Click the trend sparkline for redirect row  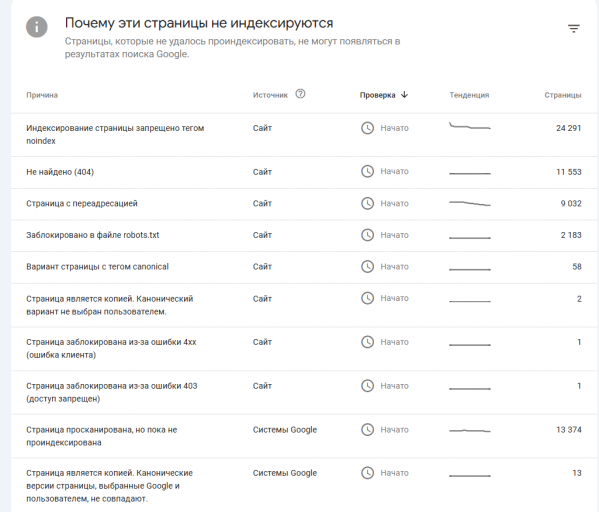[x=470, y=203]
